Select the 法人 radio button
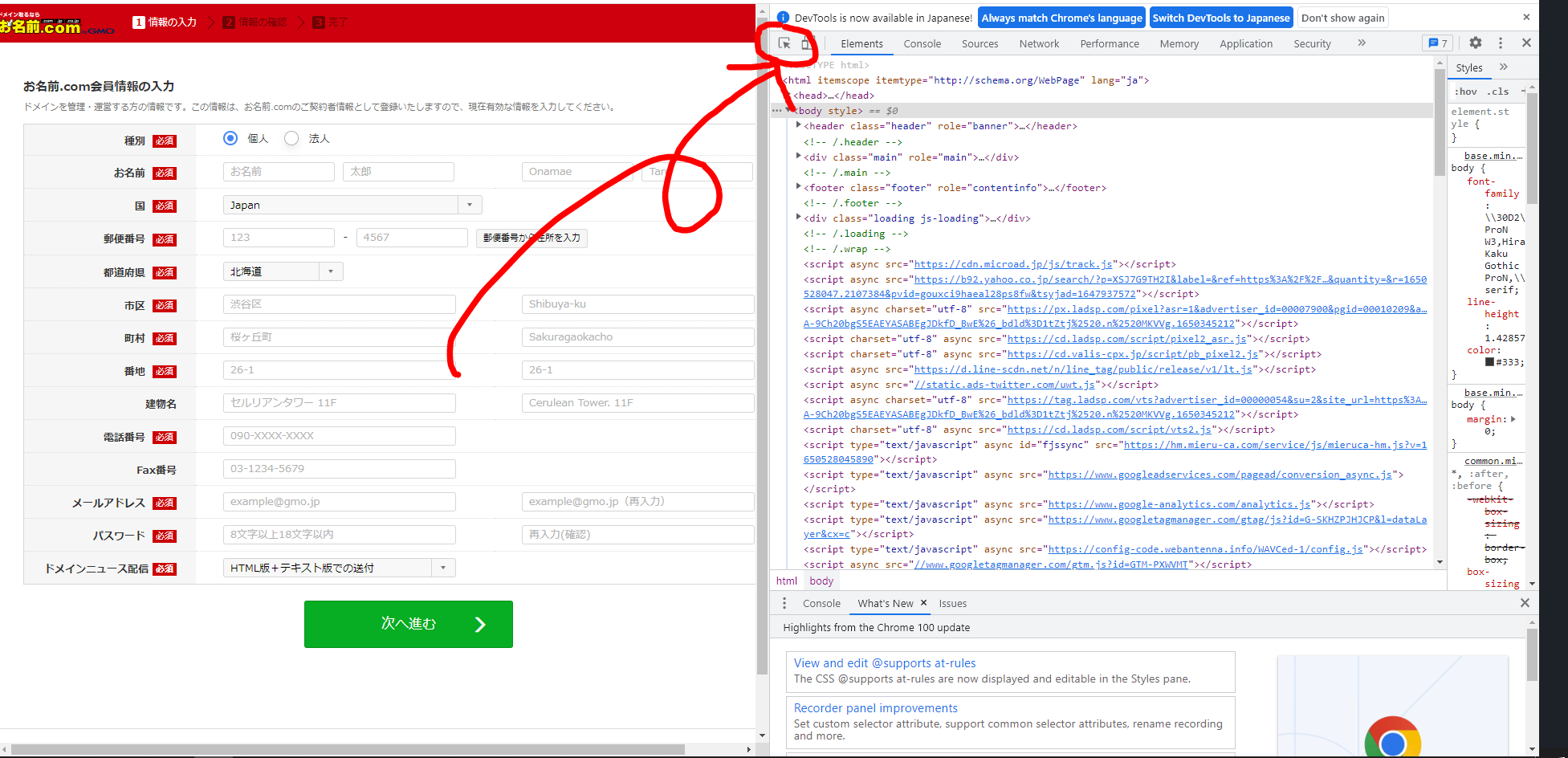 click(291, 138)
